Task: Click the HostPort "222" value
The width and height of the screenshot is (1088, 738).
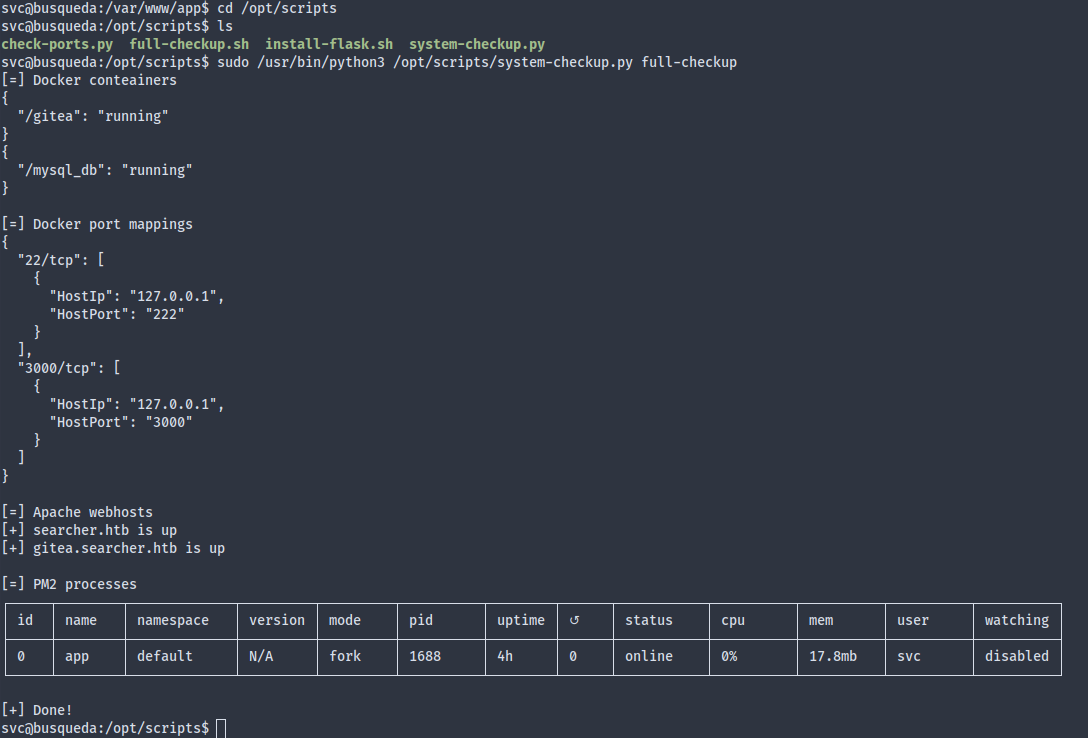Action: coord(165,314)
